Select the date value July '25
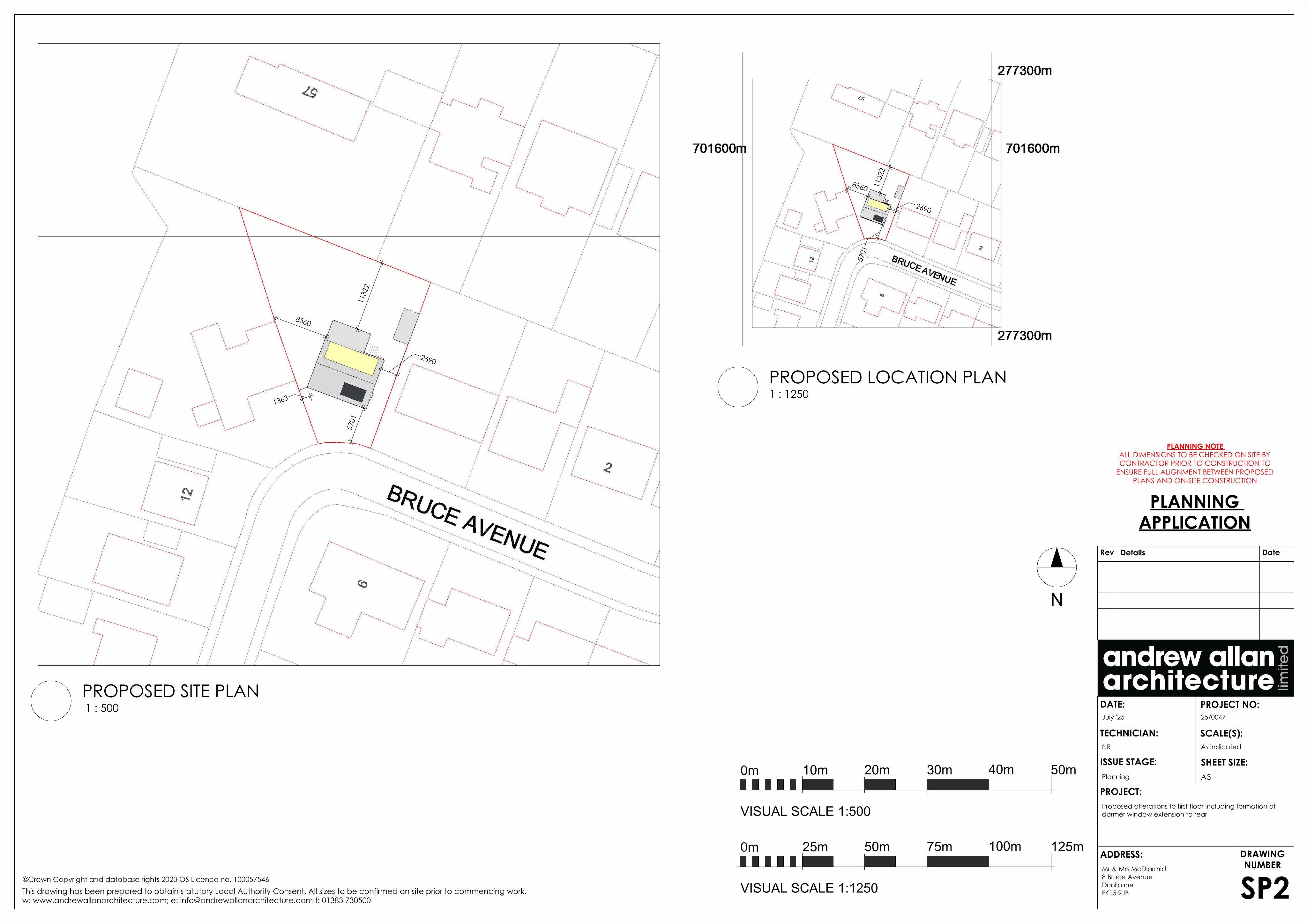 [1113, 717]
